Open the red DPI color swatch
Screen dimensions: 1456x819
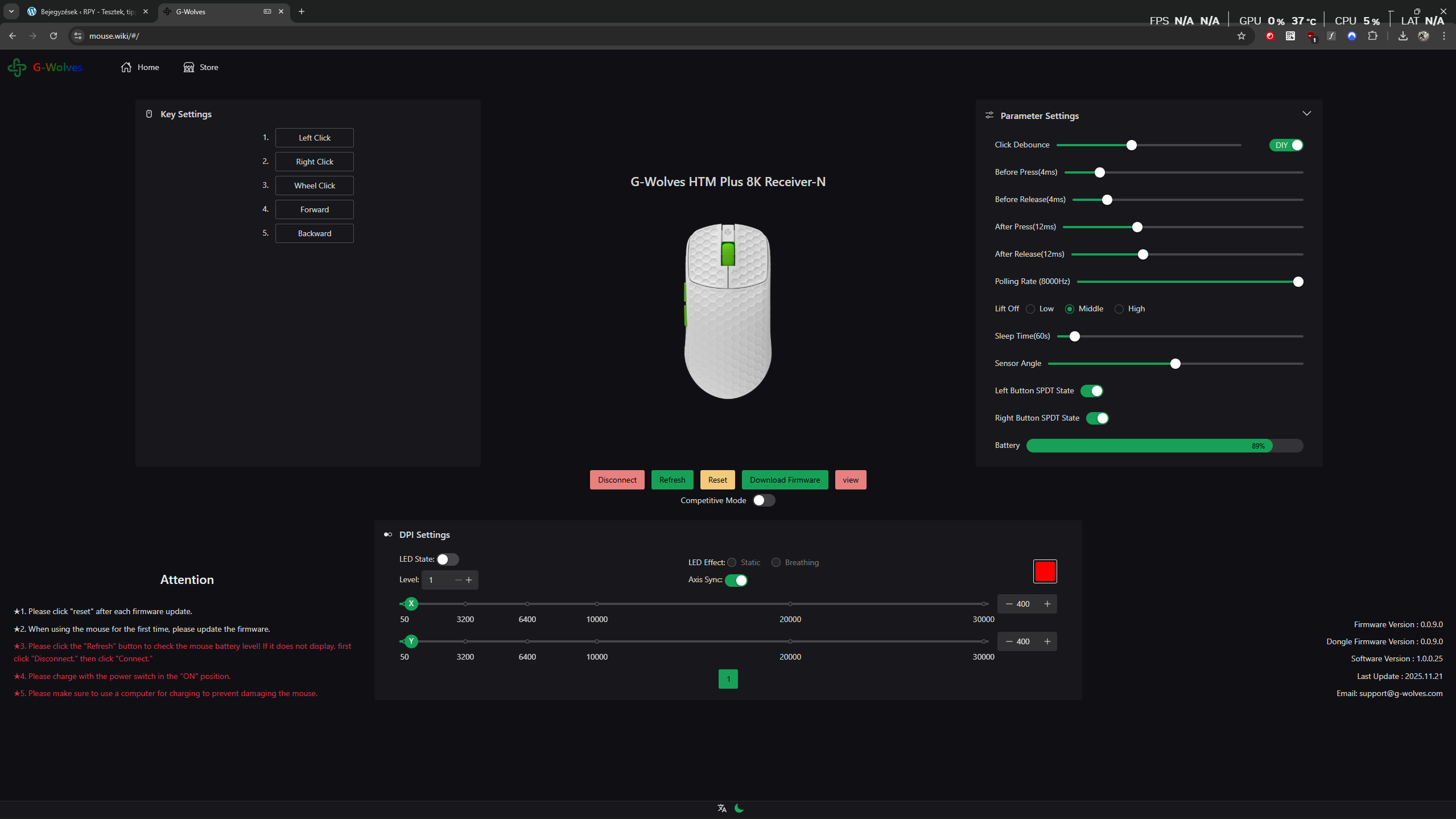(x=1045, y=571)
